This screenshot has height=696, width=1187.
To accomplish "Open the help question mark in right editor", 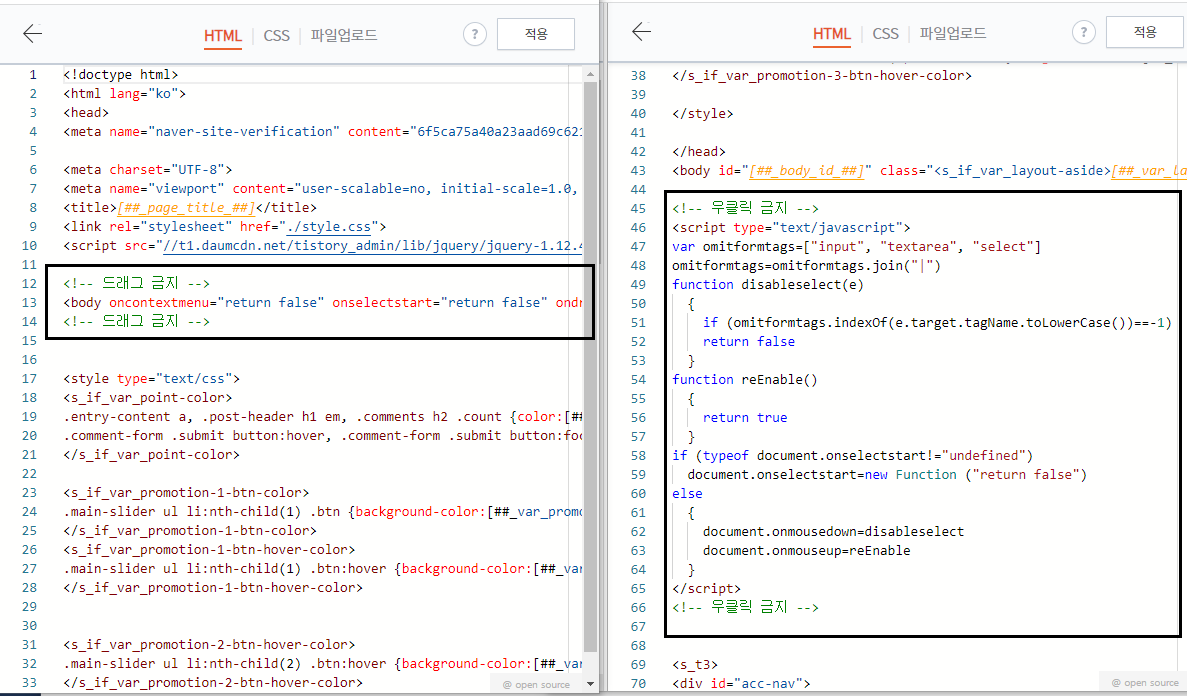I will pos(1083,32).
